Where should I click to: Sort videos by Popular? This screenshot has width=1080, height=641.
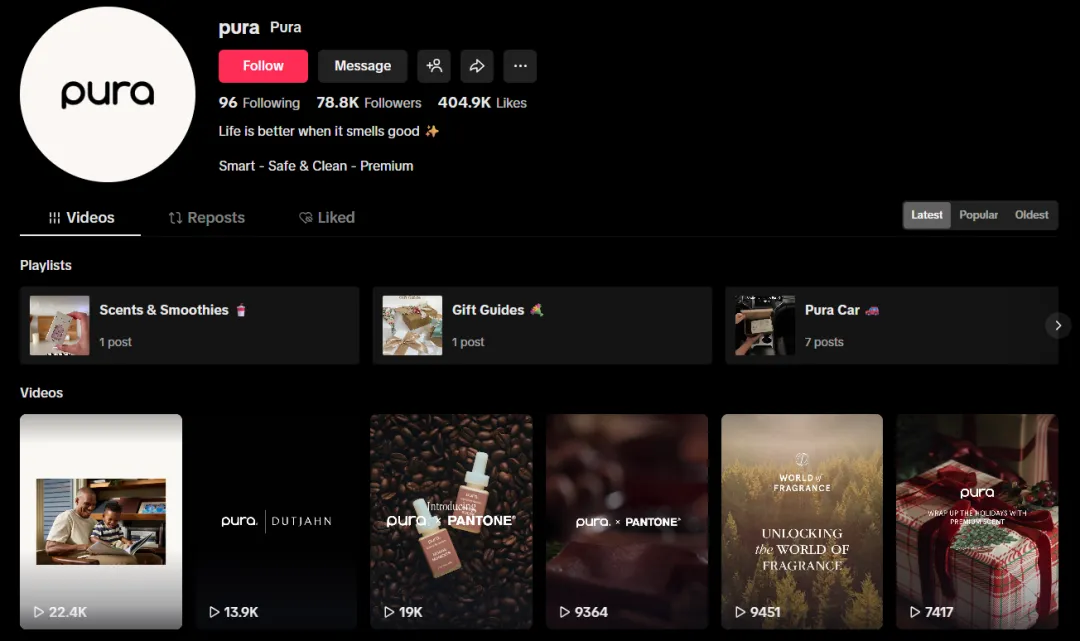point(978,215)
